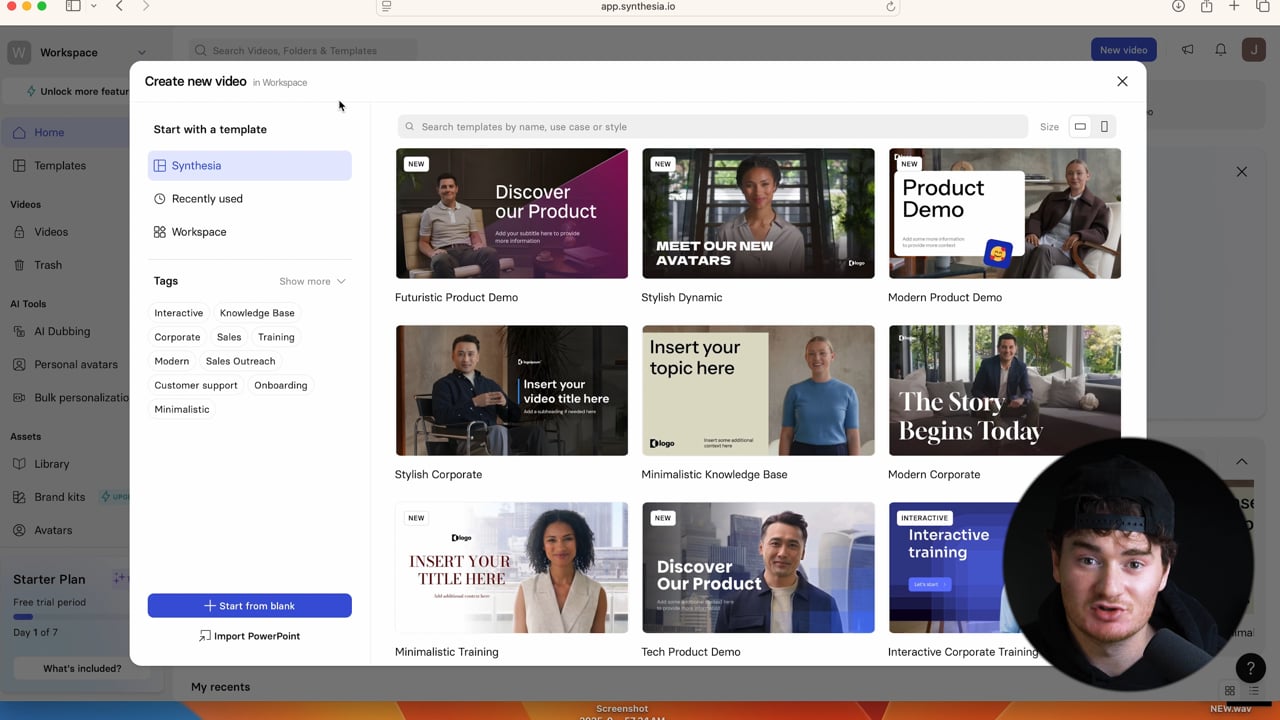Click Avatars icon in sidebar
The width and height of the screenshot is (1280, 720).
19,530
